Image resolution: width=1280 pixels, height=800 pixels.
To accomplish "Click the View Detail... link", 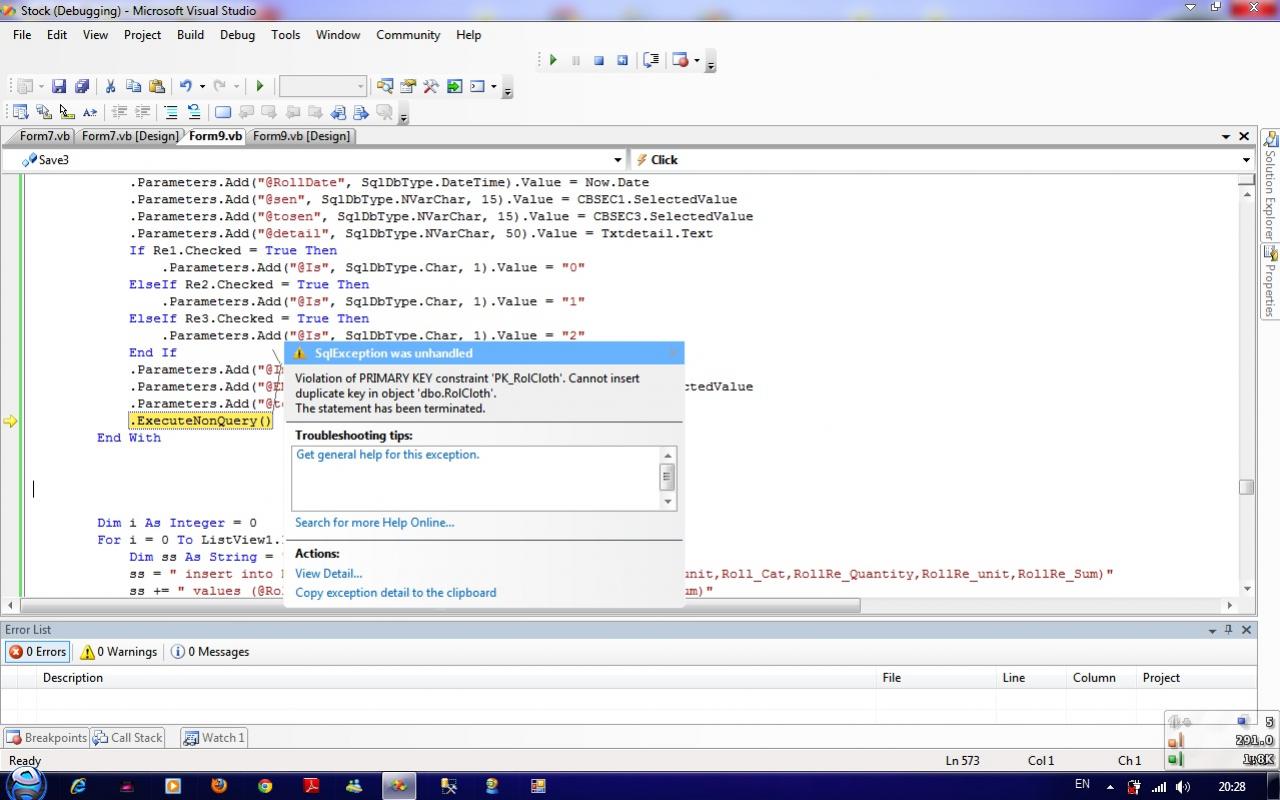I will coord(328,574).
